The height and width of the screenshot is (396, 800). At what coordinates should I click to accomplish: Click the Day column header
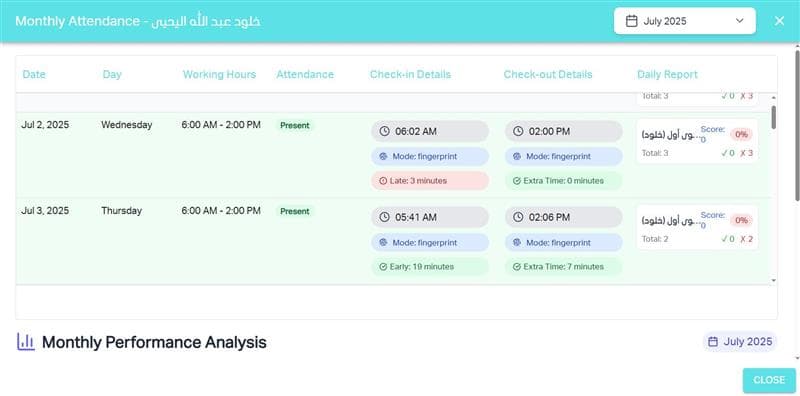point(112,75)
